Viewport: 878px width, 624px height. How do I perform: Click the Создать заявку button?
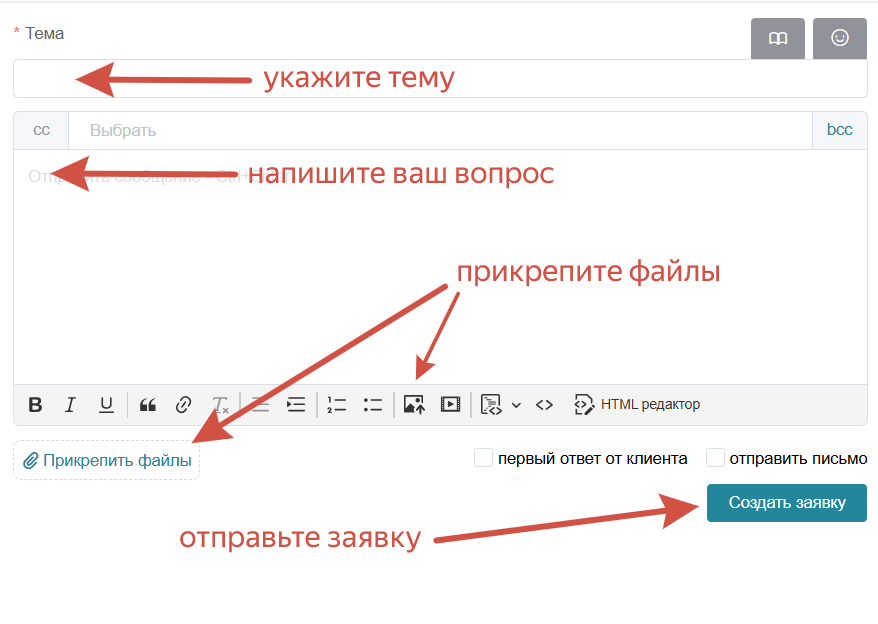(x=787, y=503)
